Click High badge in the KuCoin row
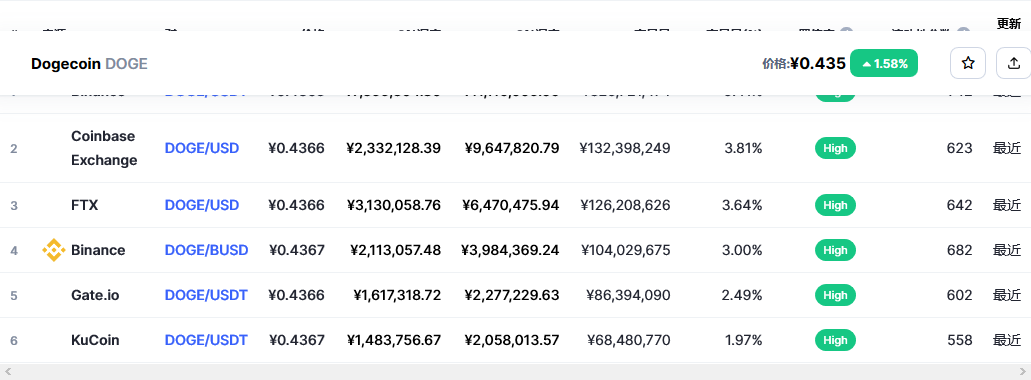Image resolution: width=1031 pixels, height=380 pixels. [835, 340]
